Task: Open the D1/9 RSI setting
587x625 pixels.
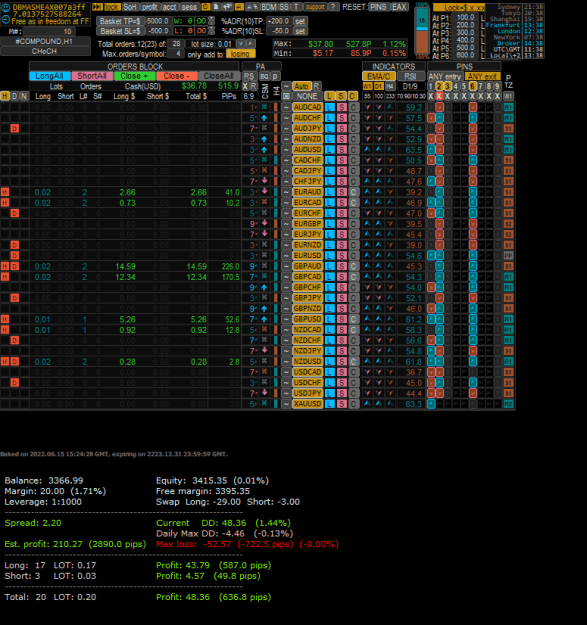Action: [410, 86]
